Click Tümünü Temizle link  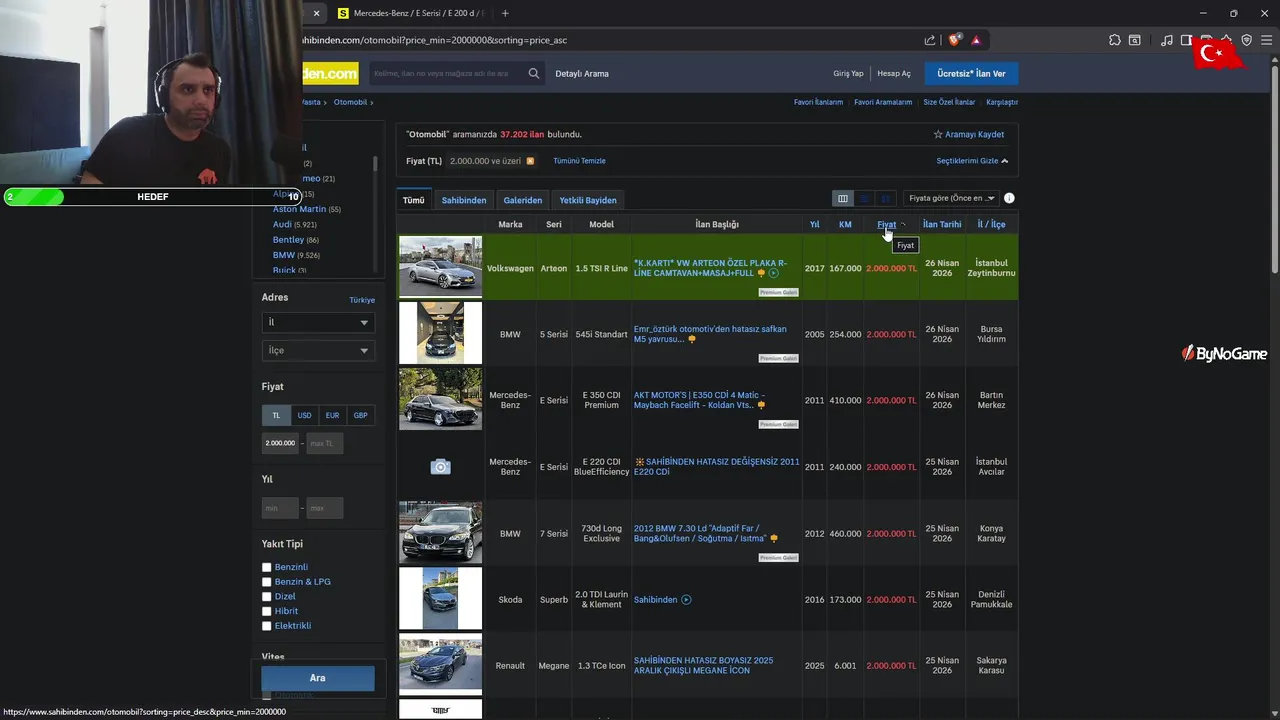579,161
